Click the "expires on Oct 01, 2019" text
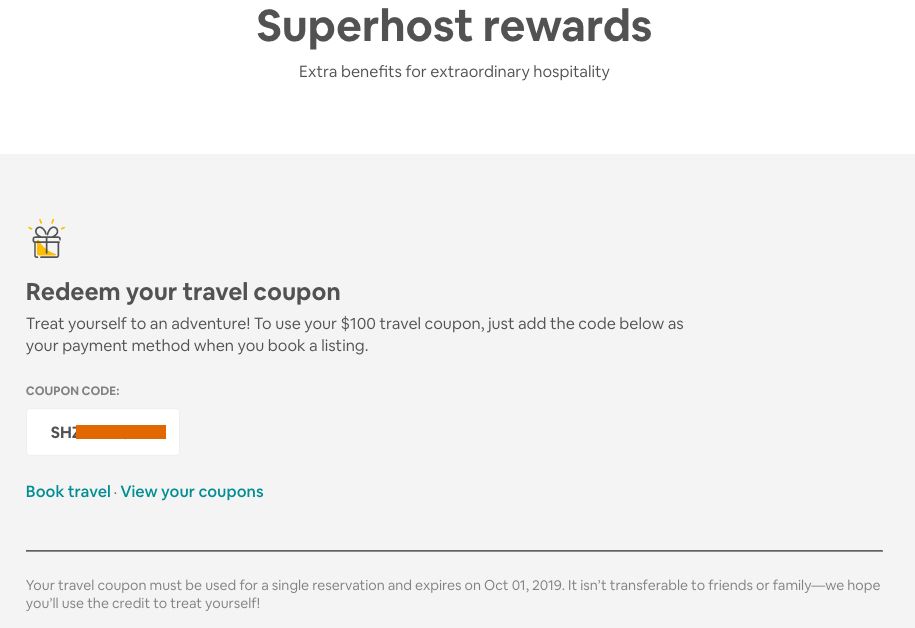The image size is (915, 628). pos(484,585)
